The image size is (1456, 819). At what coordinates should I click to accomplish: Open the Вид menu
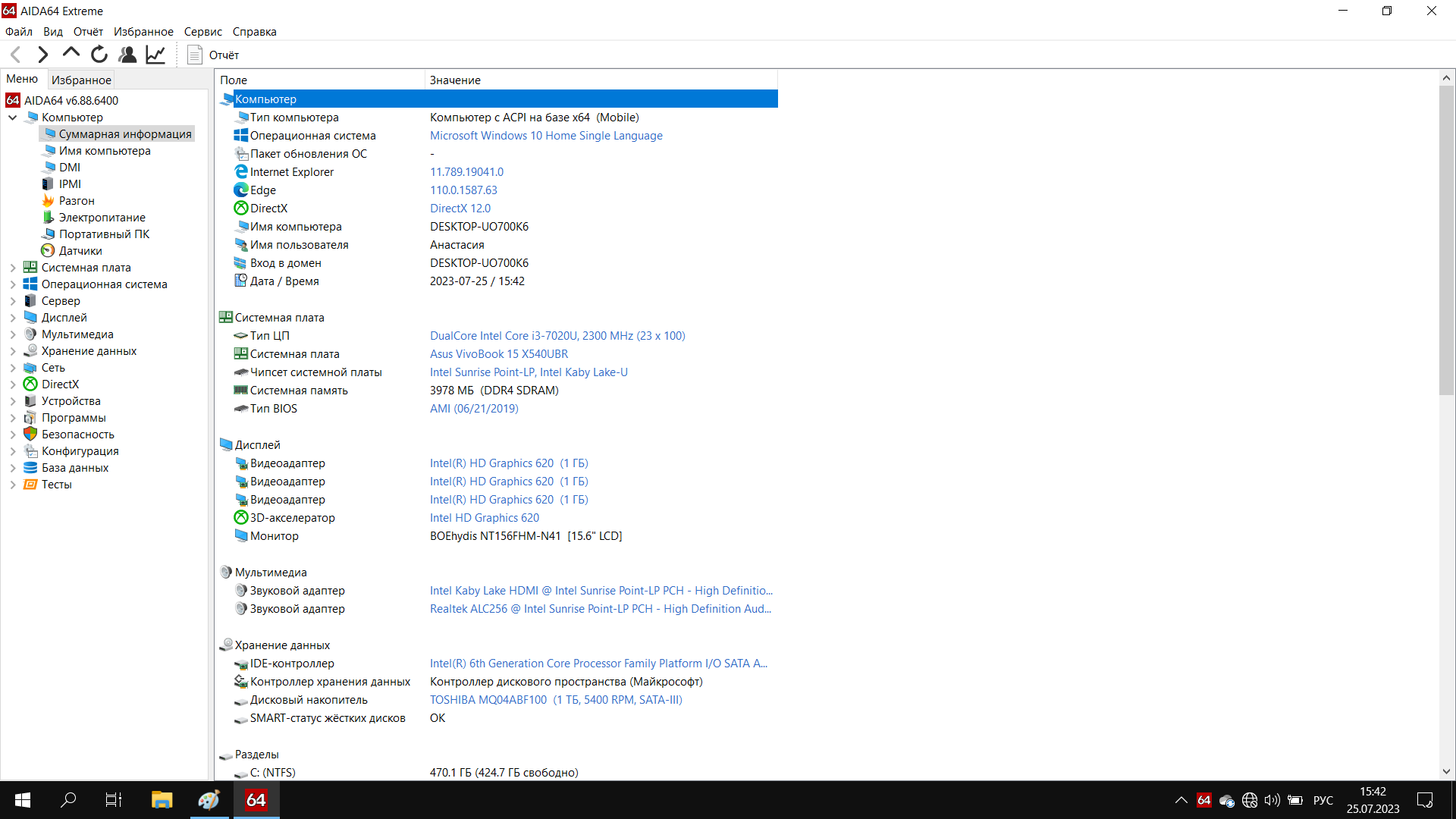click(53, 32)
